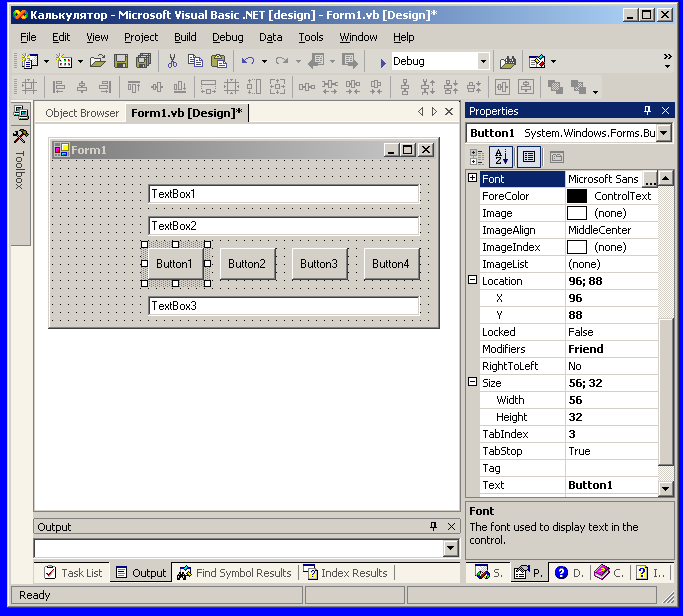Click the New Project toolbar icon
The width and height of the screenshot is (683, 616).
[x=30, y=61]
